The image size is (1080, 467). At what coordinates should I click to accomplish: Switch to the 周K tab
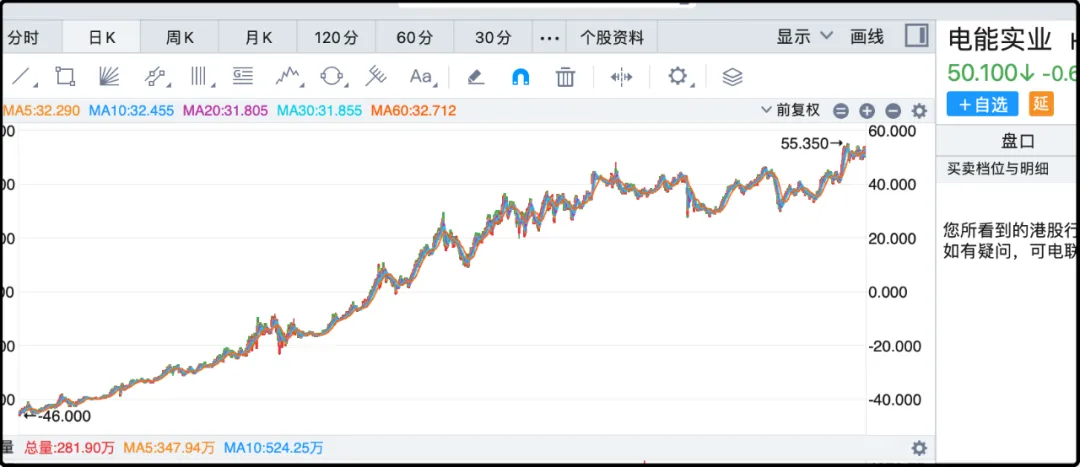(x=180, y=38)
